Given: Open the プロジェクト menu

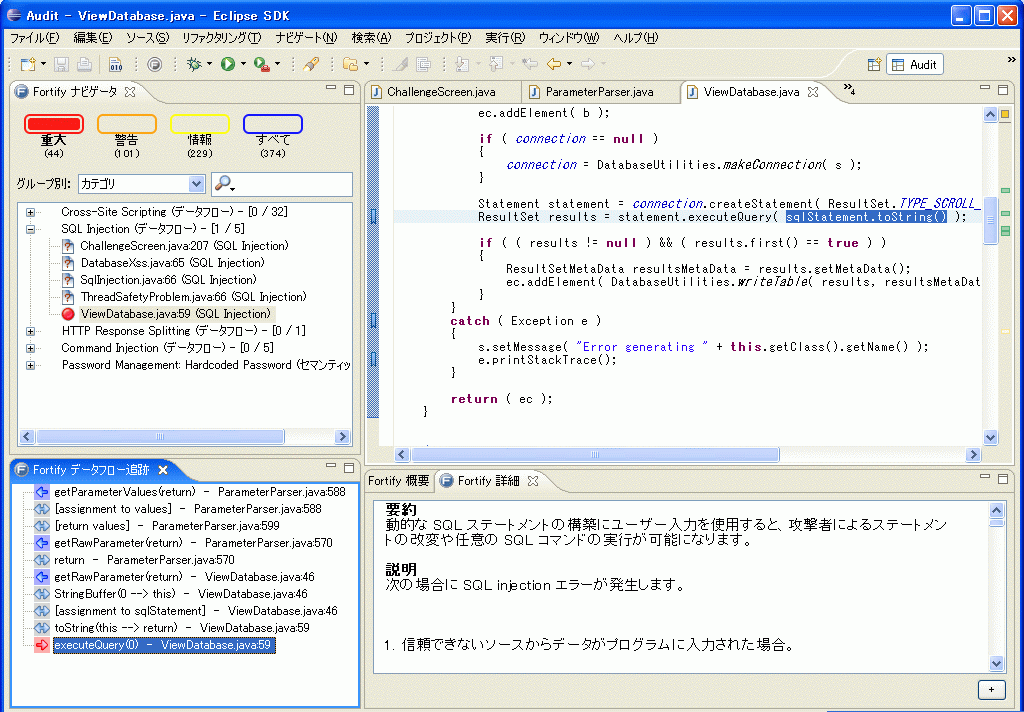Looking at the screenshot, I should tap(438, 38).
